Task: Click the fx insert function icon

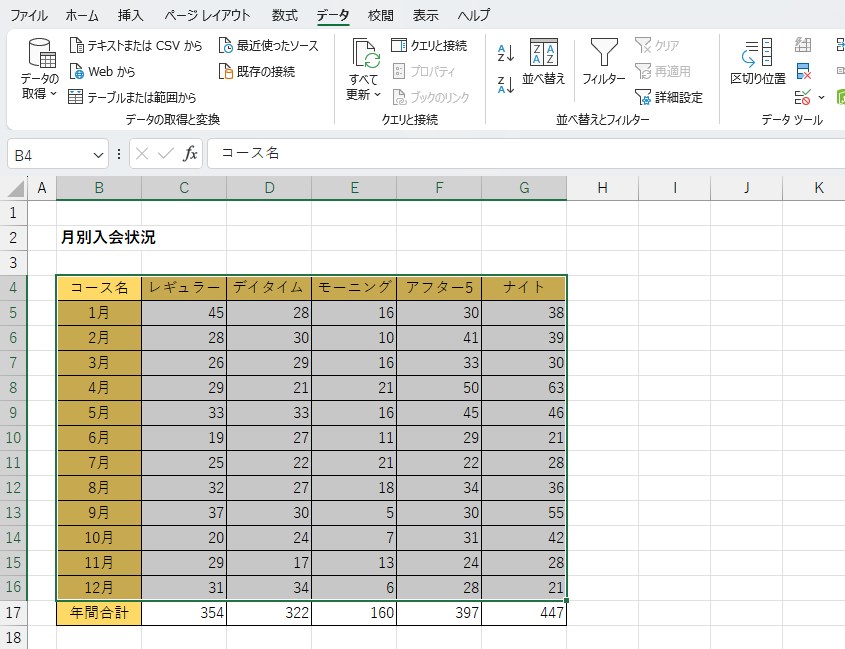Action: tap(190, 154)
